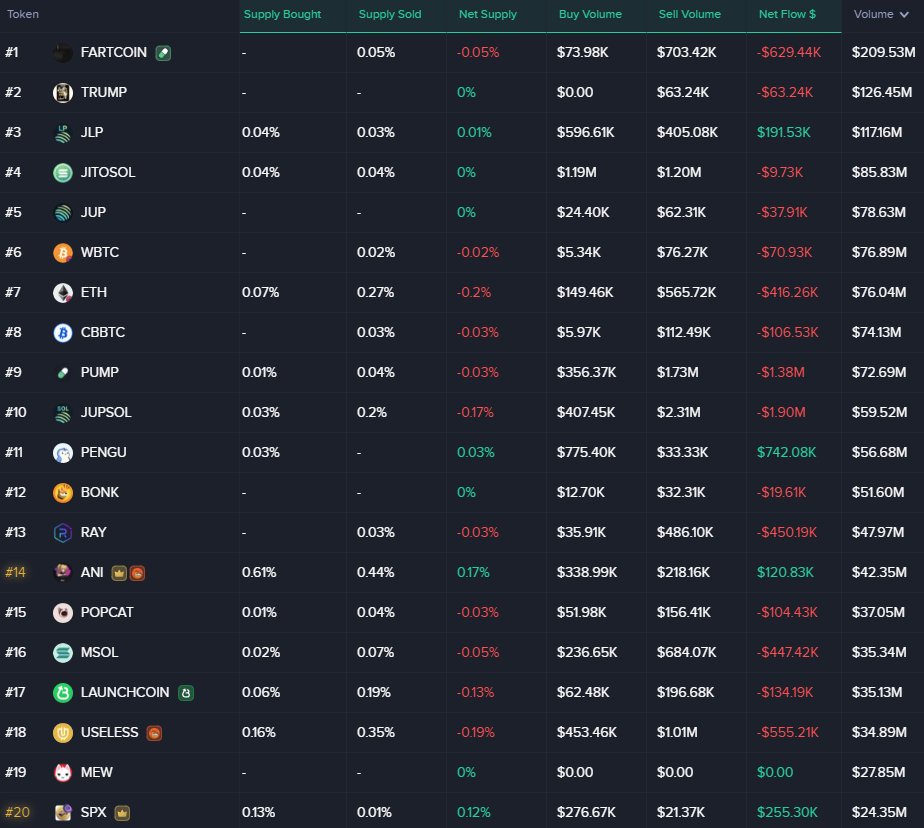Click PENGU net flow $742.08K
Viewport: 924px width, 828px height.
787,453
